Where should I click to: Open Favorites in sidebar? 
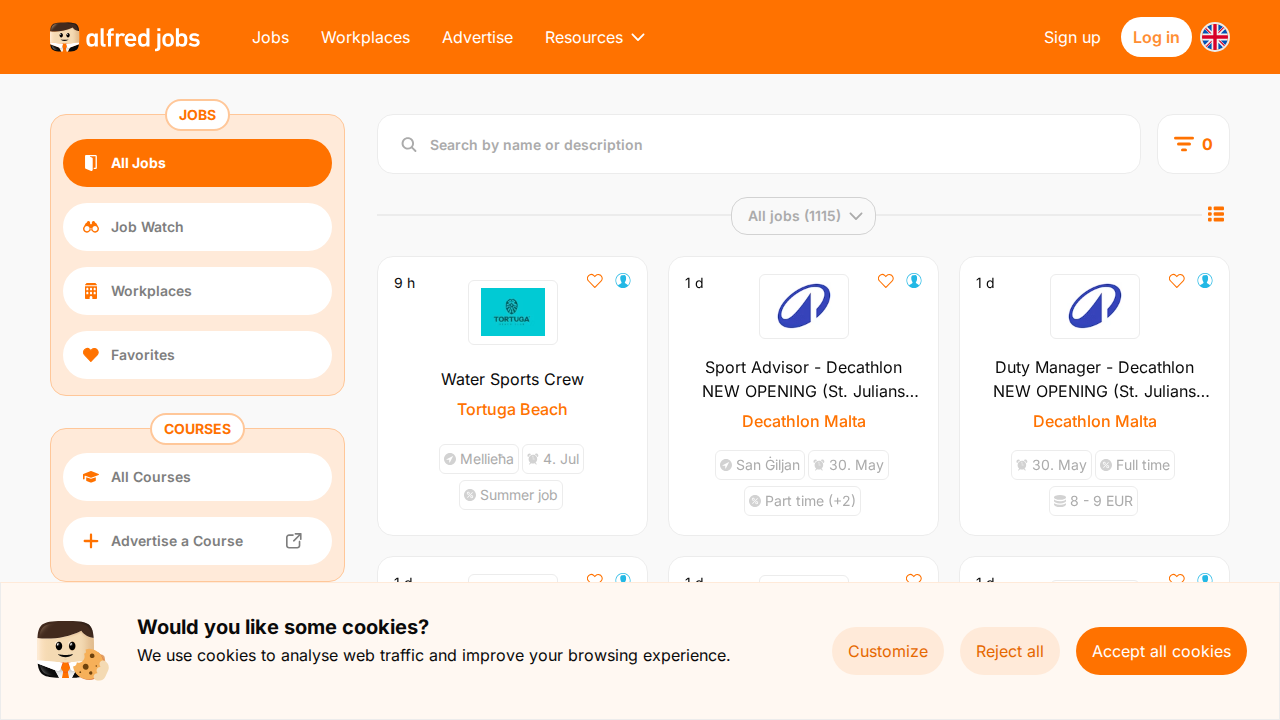point(197,355)
